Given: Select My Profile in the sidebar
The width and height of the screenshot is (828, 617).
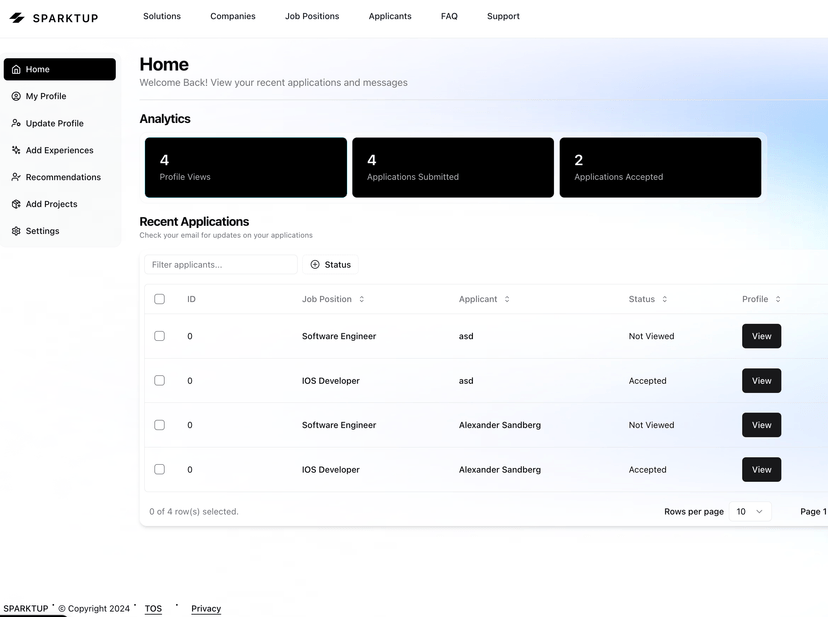Looking at the screenshot, I should [x=60, y=96].
